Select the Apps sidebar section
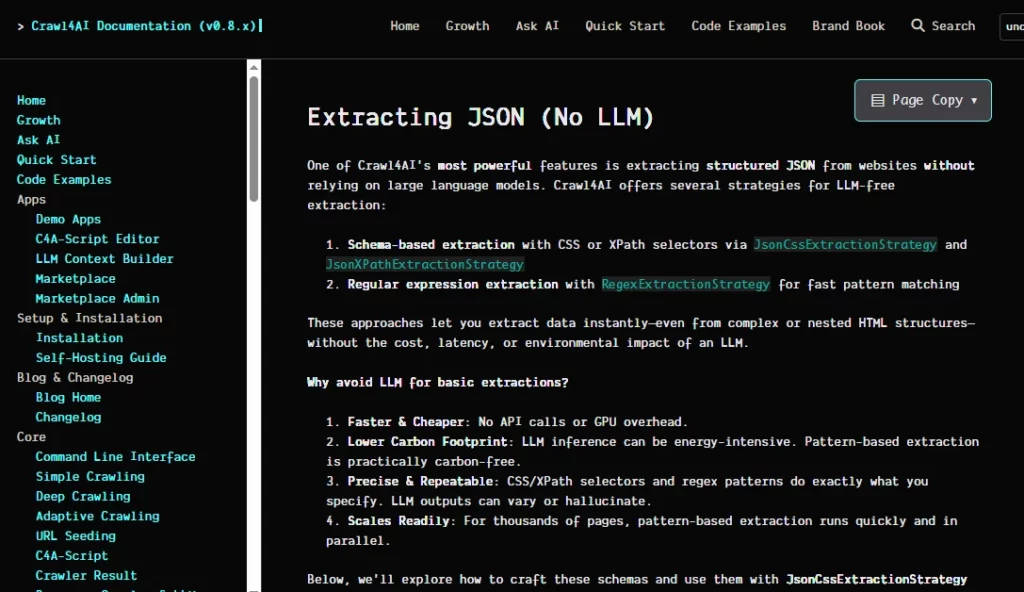The height and width of the screenshot is (592, 1024). coord(31,199)
